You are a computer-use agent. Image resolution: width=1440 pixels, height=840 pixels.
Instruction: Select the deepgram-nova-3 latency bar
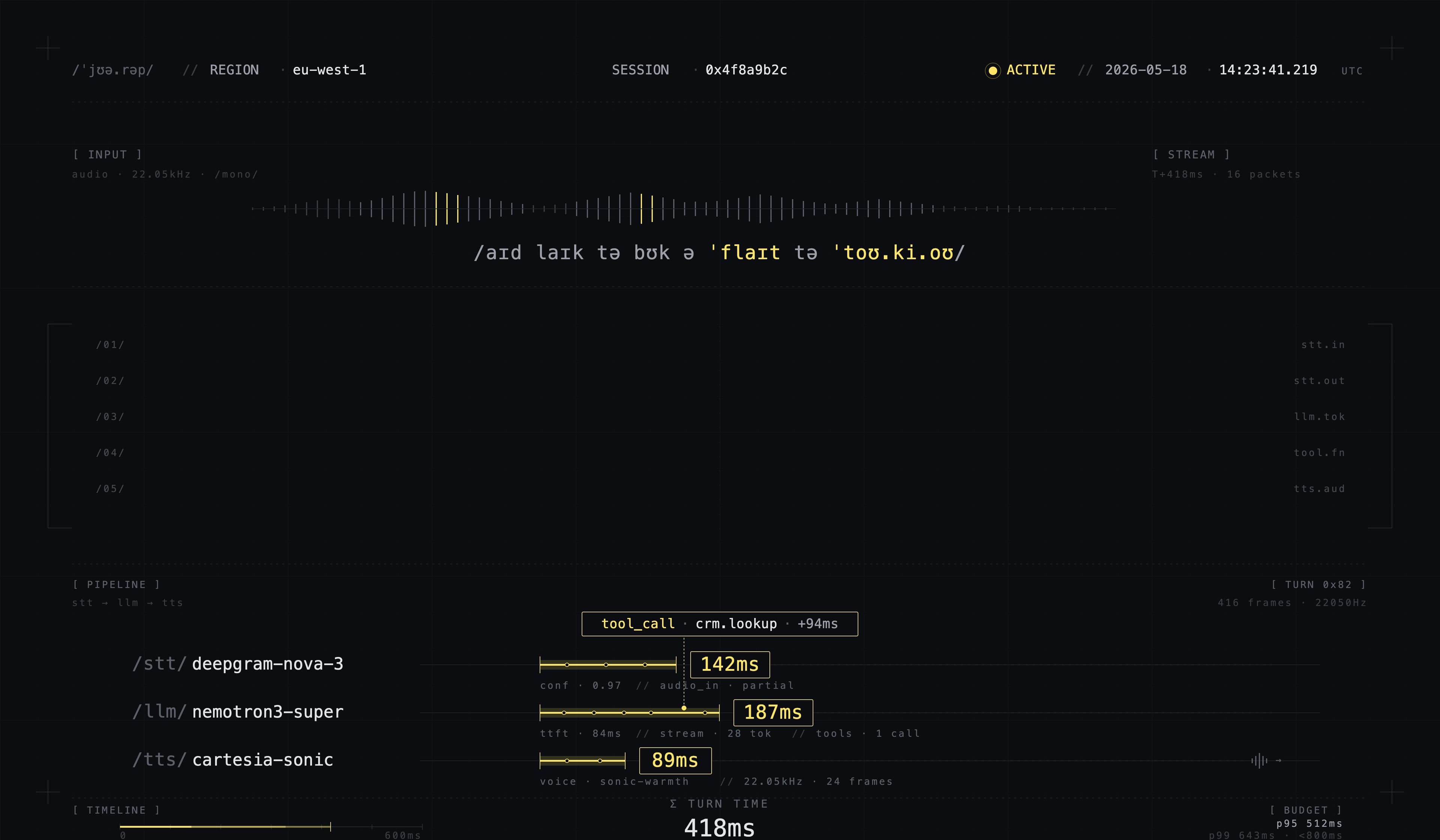pos(608,664)
